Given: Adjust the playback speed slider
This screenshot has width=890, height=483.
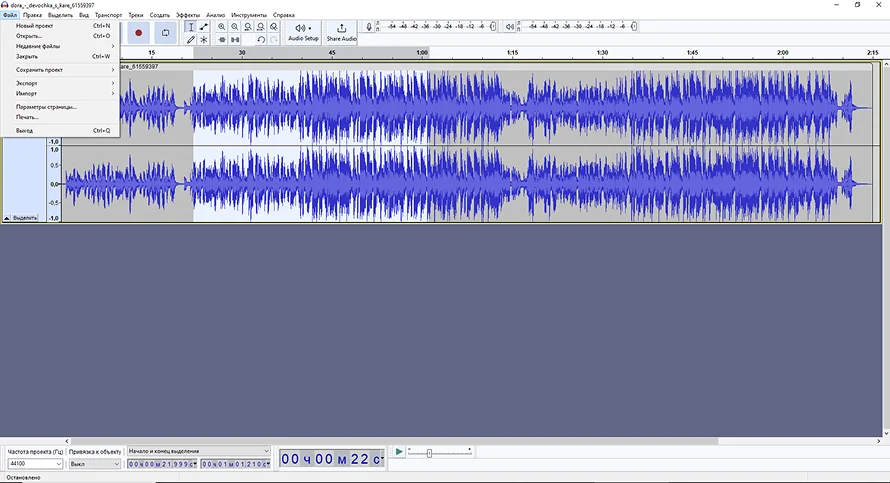Looking at the screenshot, I should coord(429,453).
